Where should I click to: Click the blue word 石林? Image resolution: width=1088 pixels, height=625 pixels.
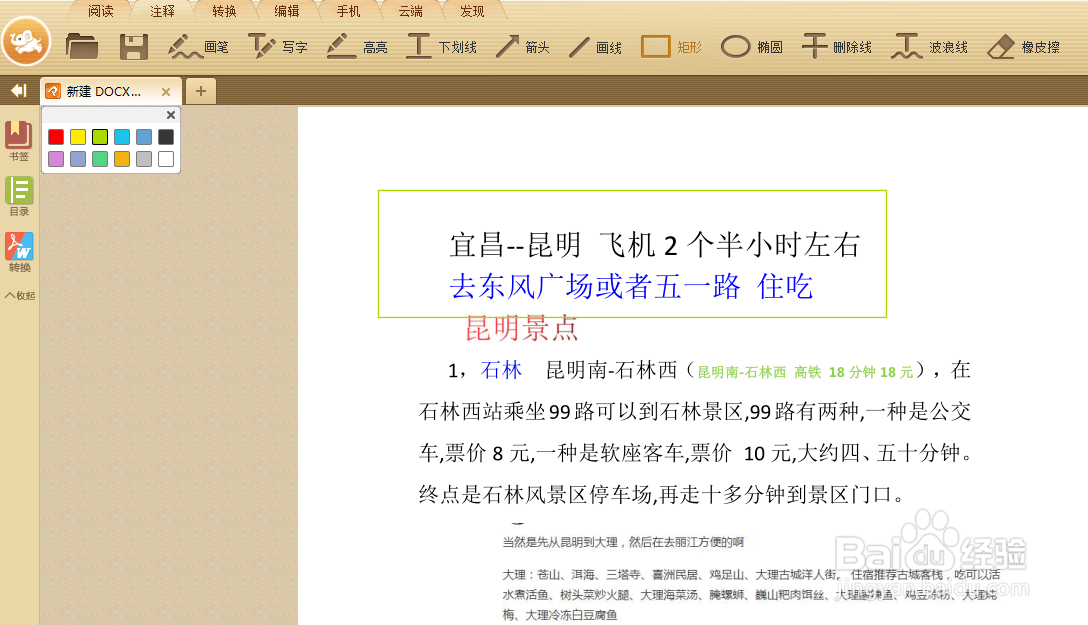click(501, 370)
